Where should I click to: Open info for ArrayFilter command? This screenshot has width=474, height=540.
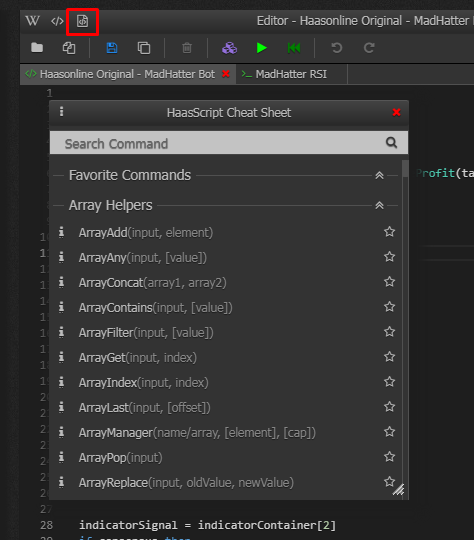coord(61,332)
